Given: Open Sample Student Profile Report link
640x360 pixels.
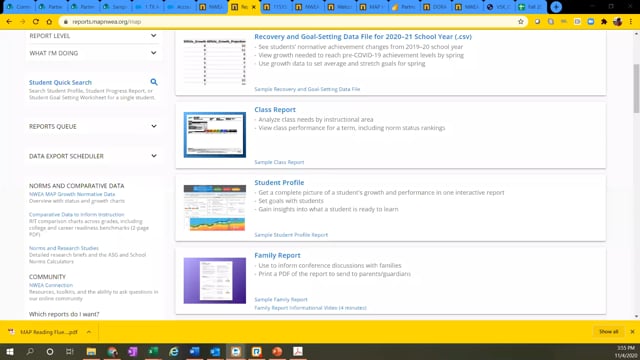Looking at the screenshot, I should [291, 235].
